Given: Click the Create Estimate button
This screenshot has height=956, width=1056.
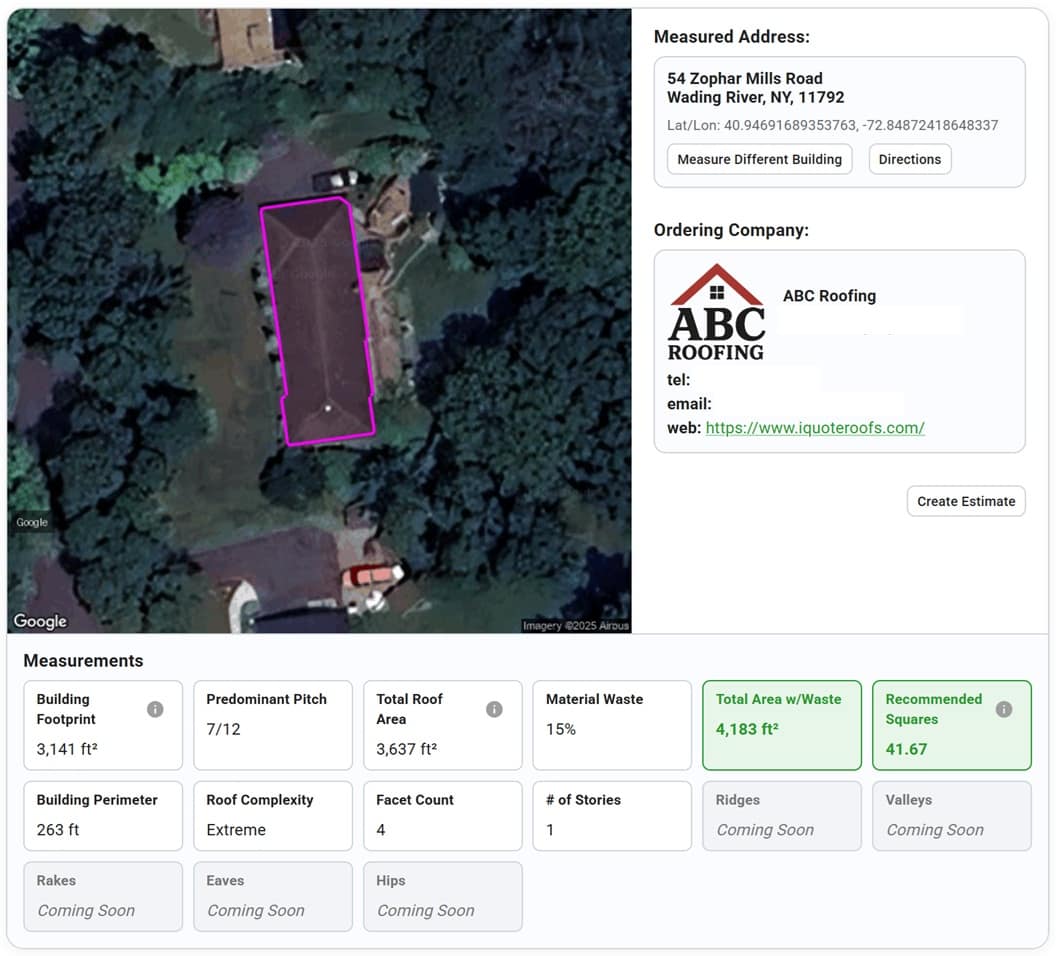Looking at the screenshot, I should pos(965,501).
